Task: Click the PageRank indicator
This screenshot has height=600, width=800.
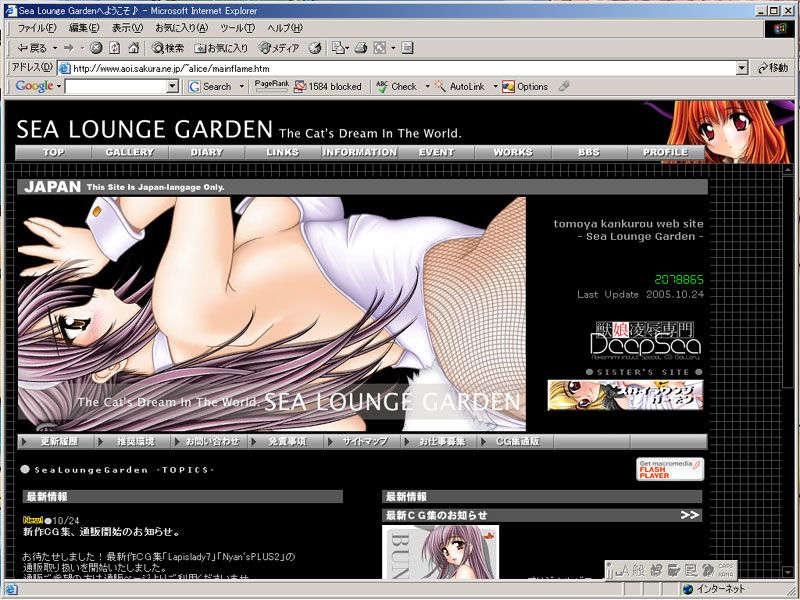Action: [x=271, y=86]
